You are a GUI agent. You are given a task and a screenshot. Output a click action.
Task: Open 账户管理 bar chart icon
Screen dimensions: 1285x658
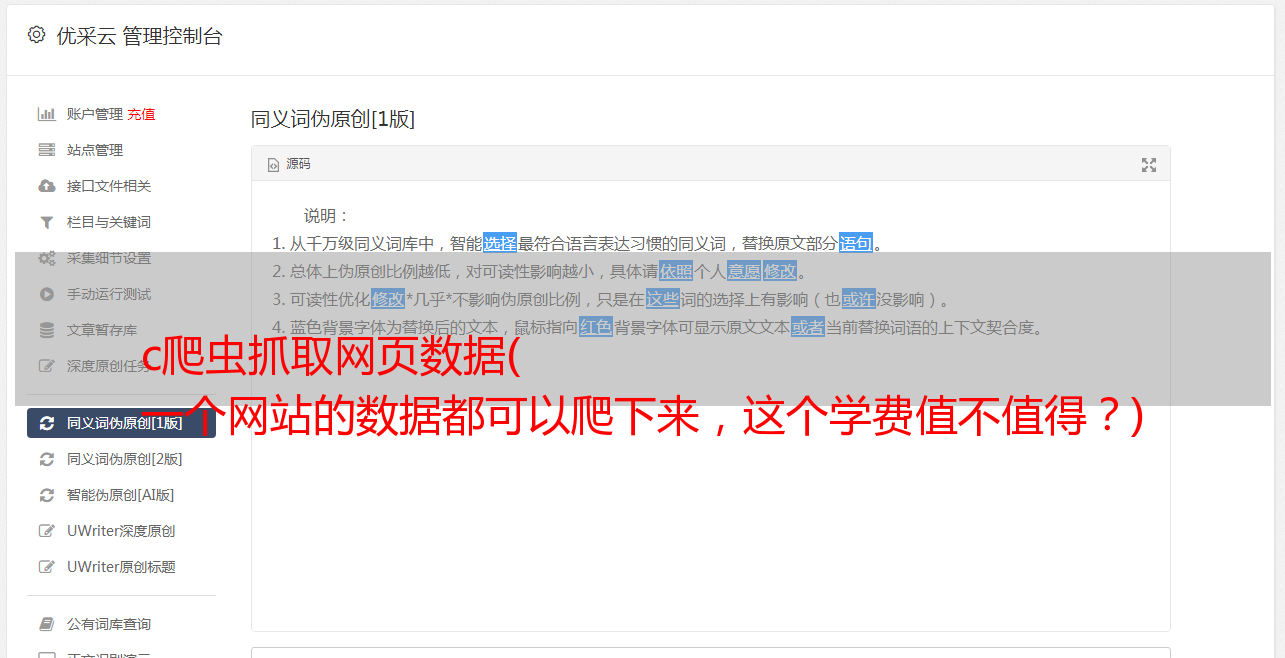(x=46, y=114)
